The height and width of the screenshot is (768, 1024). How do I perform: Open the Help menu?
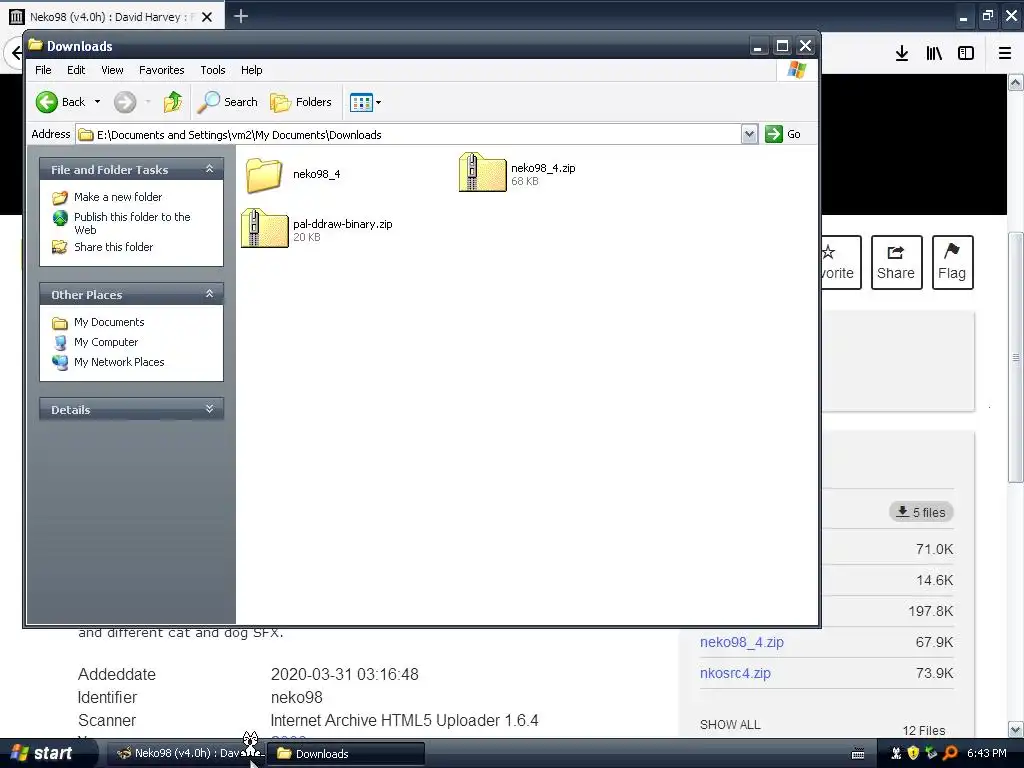[x=251, y=70]
